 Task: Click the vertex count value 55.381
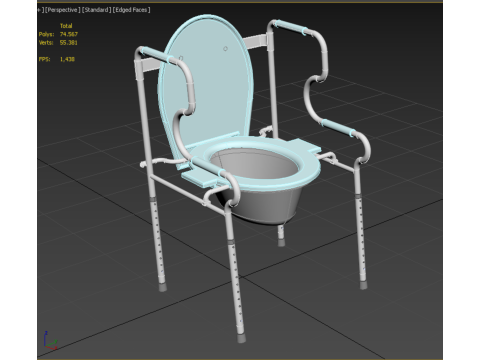[69, 43]
